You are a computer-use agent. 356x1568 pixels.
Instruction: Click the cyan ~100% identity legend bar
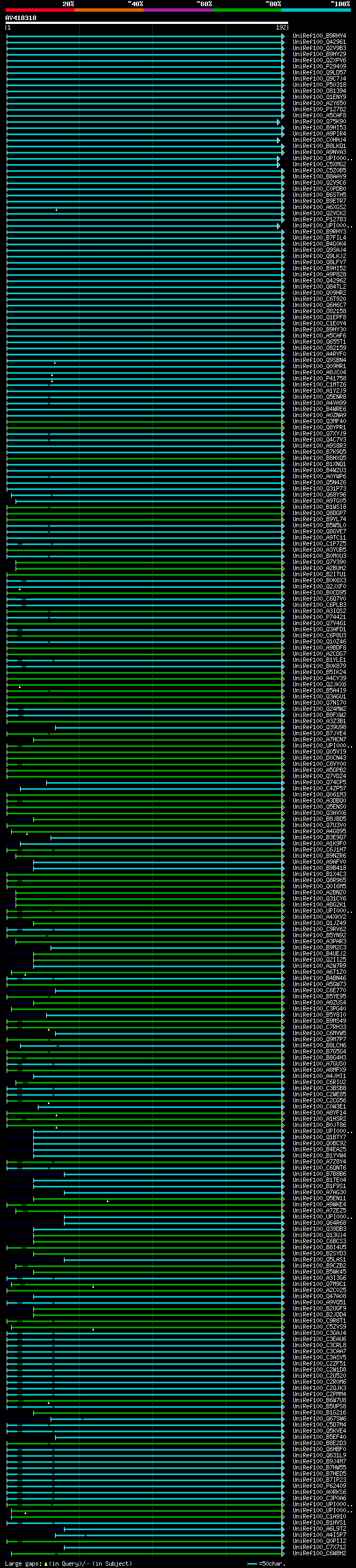[316, 10]
